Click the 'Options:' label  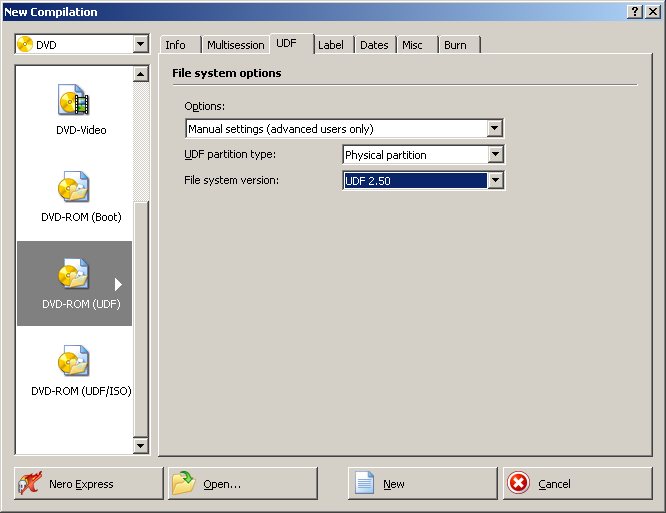[x=204, y=106]
